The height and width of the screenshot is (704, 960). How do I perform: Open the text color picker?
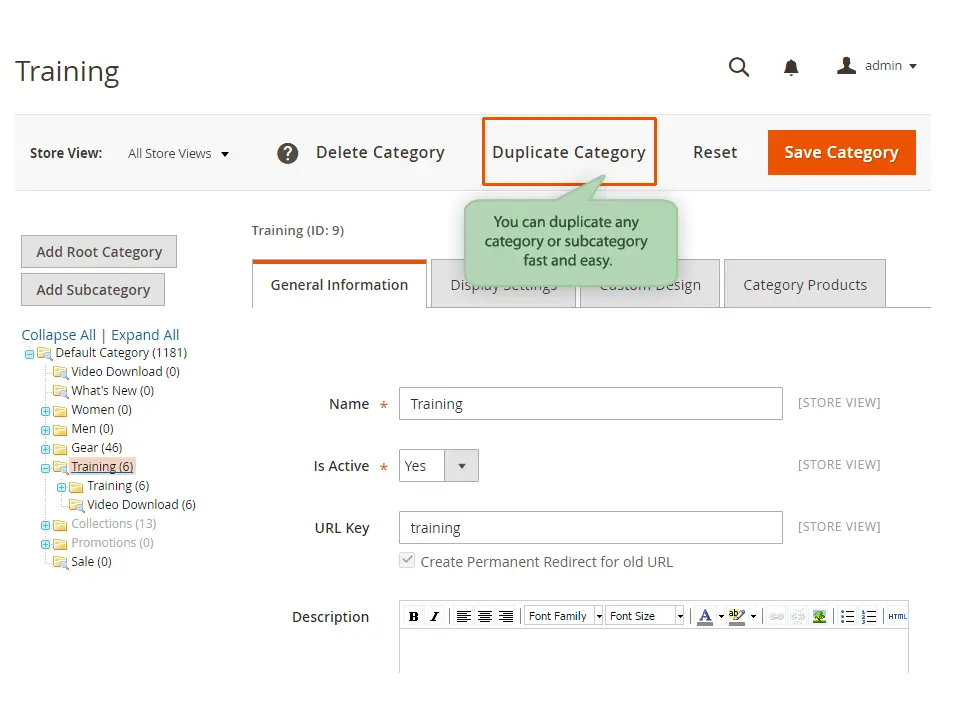(706, 615)
